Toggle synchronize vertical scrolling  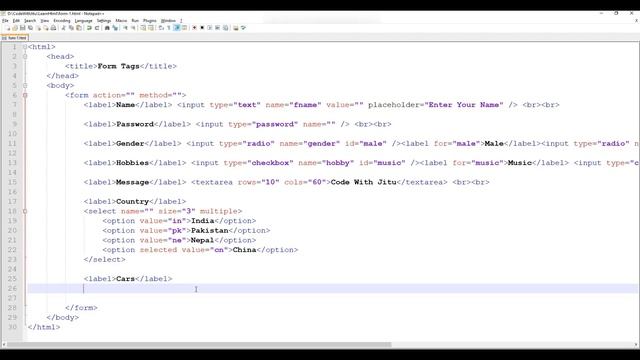[143, 28]
